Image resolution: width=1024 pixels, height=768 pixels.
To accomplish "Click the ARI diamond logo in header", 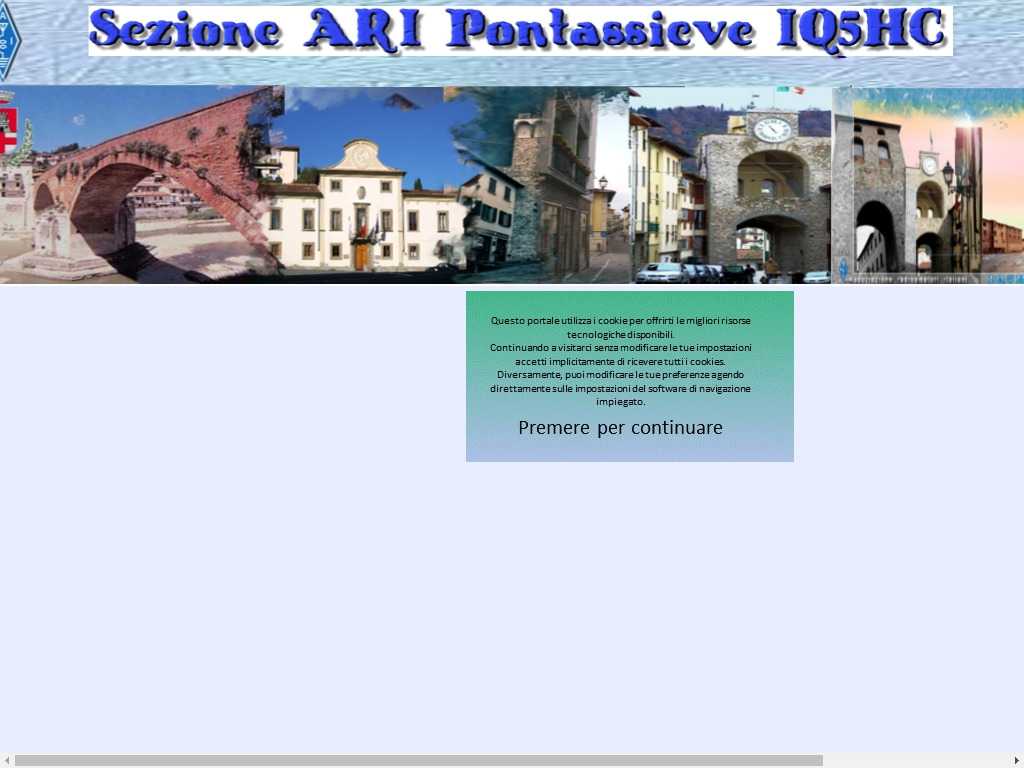I will pyautogui.click(x=10, y=40).
